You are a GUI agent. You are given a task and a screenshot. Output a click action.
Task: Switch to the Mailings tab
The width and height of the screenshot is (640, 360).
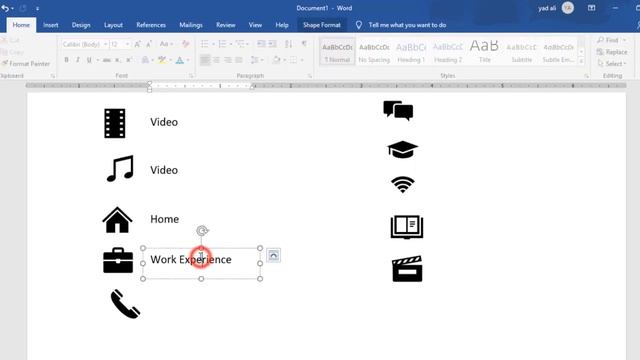pyautogui.click(x=191, y=25)
